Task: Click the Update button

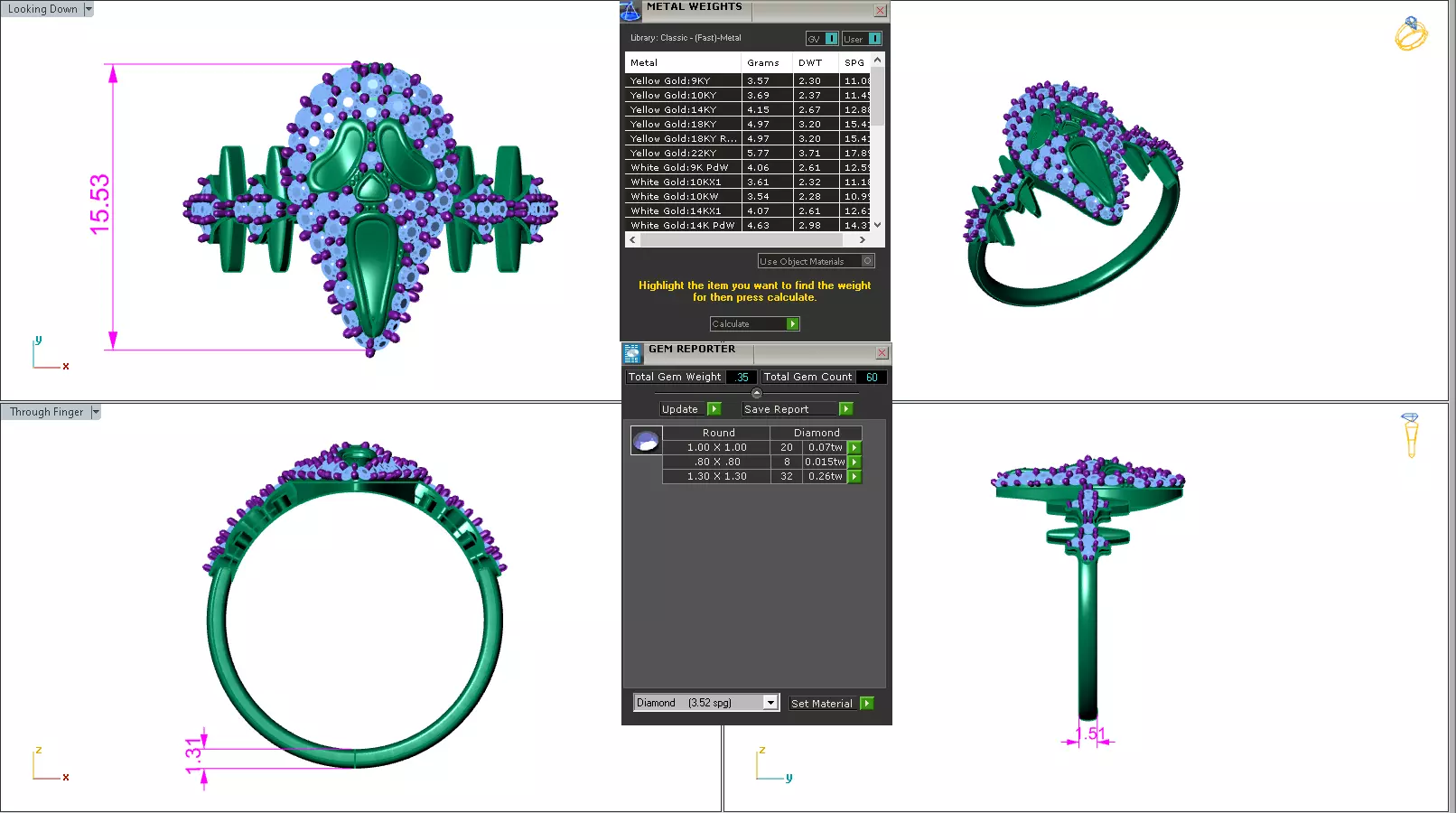Action: point(683,409)
